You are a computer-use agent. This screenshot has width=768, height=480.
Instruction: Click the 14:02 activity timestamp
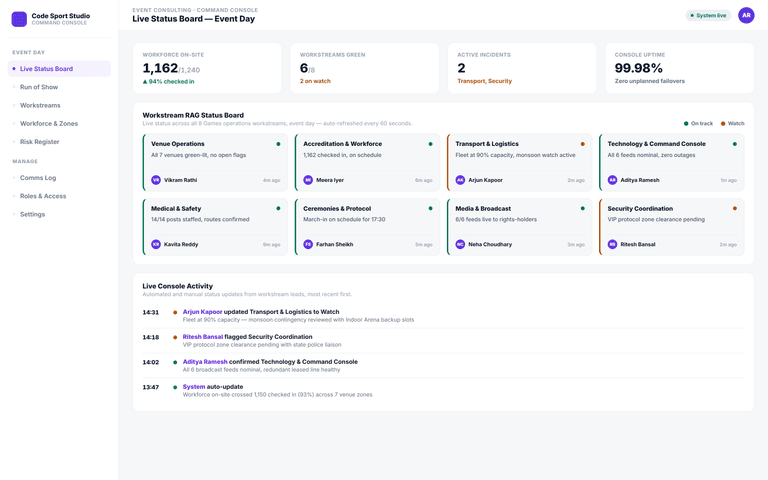151,362
